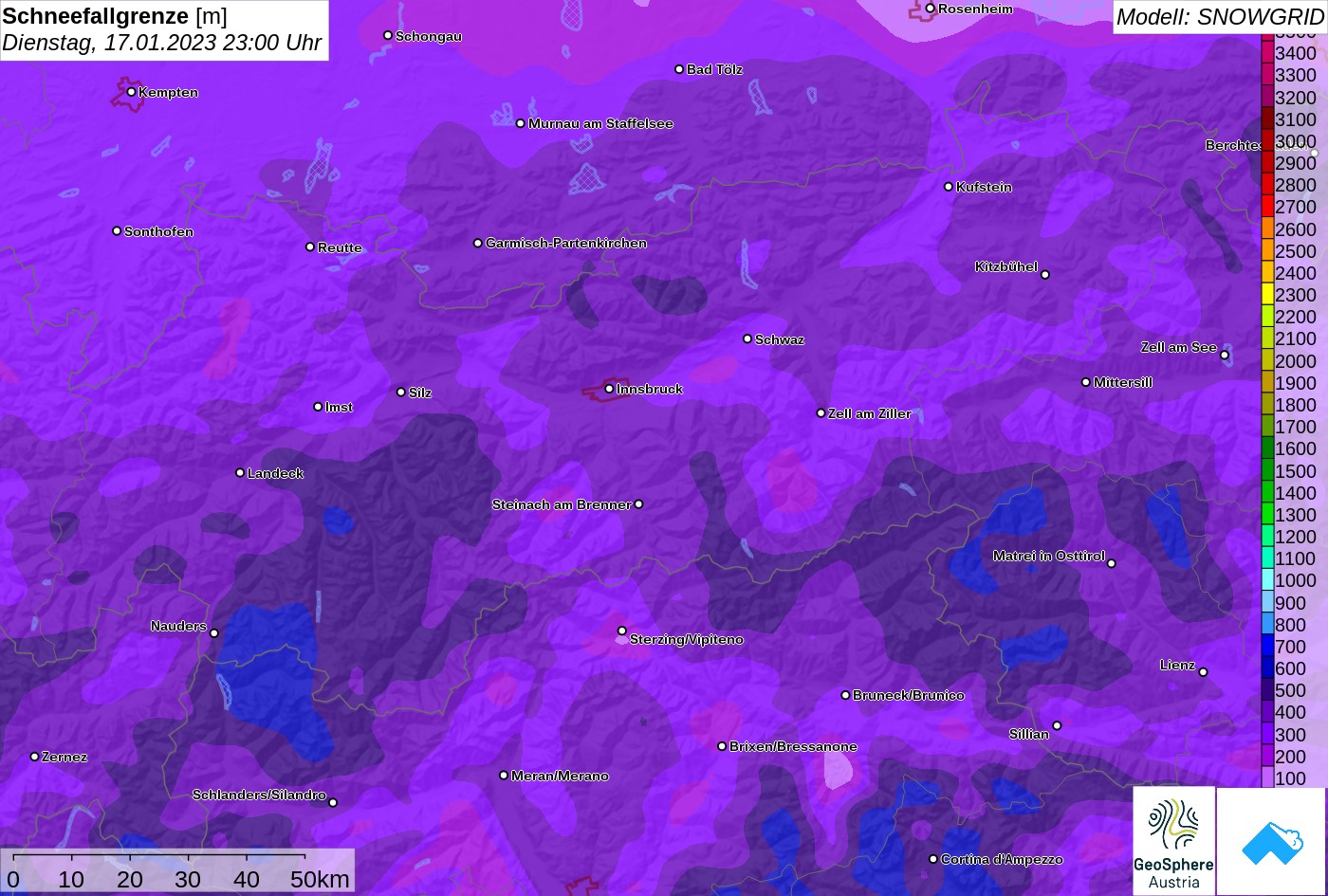Click the Schneefallgrenze [m] title
1328x896 pixels.
[x=115, y=15]
